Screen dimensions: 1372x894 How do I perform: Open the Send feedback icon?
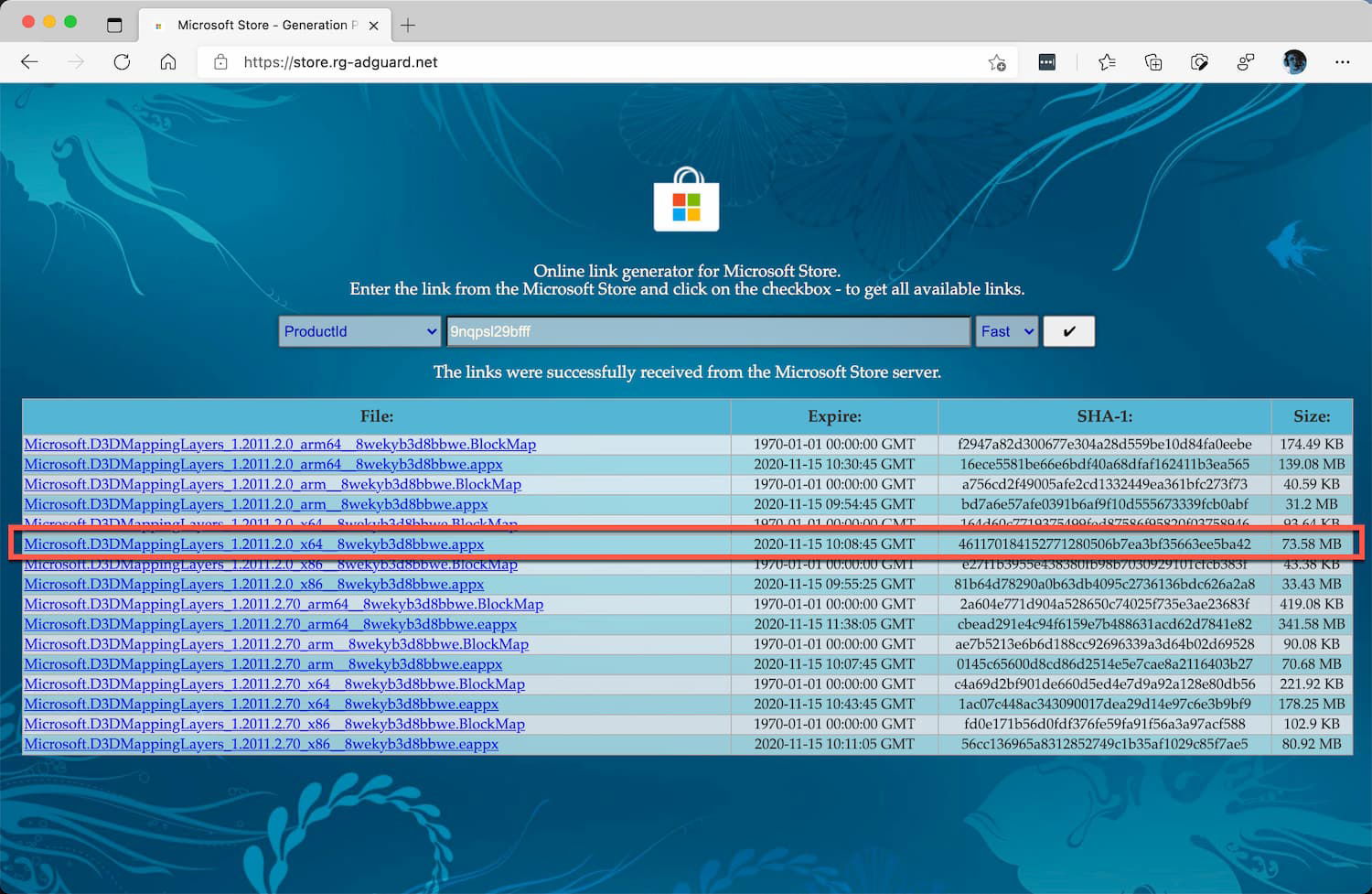tap(1246, 62)
